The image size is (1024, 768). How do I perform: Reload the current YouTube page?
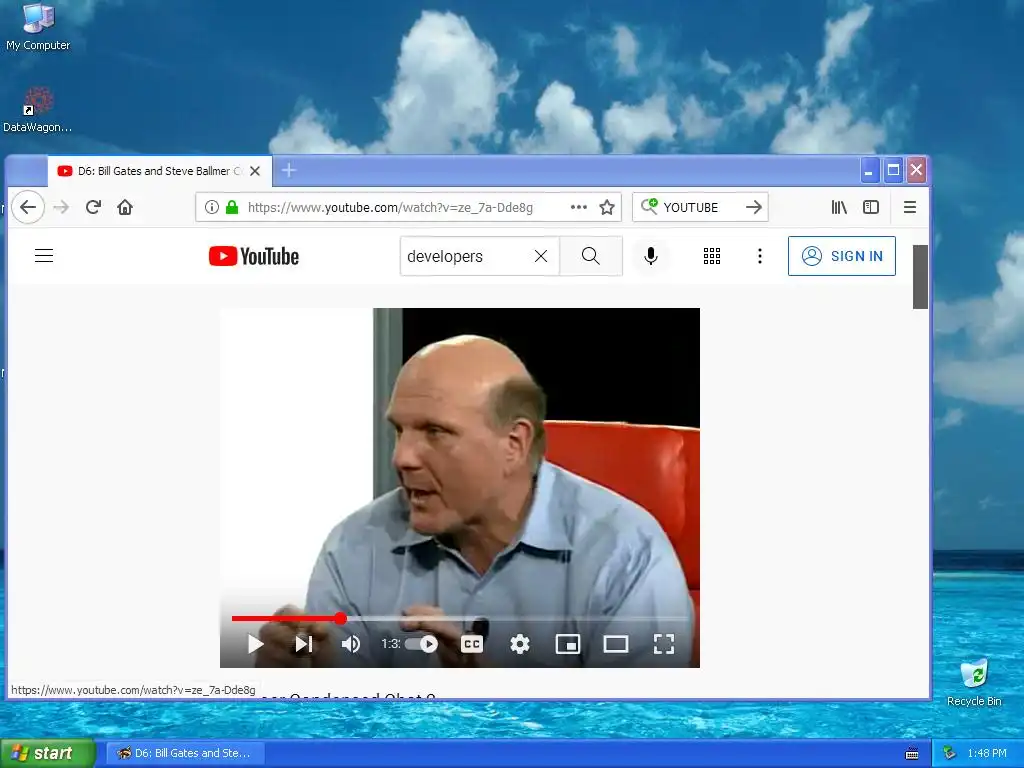pyautogui.click(x=93, y=207)
